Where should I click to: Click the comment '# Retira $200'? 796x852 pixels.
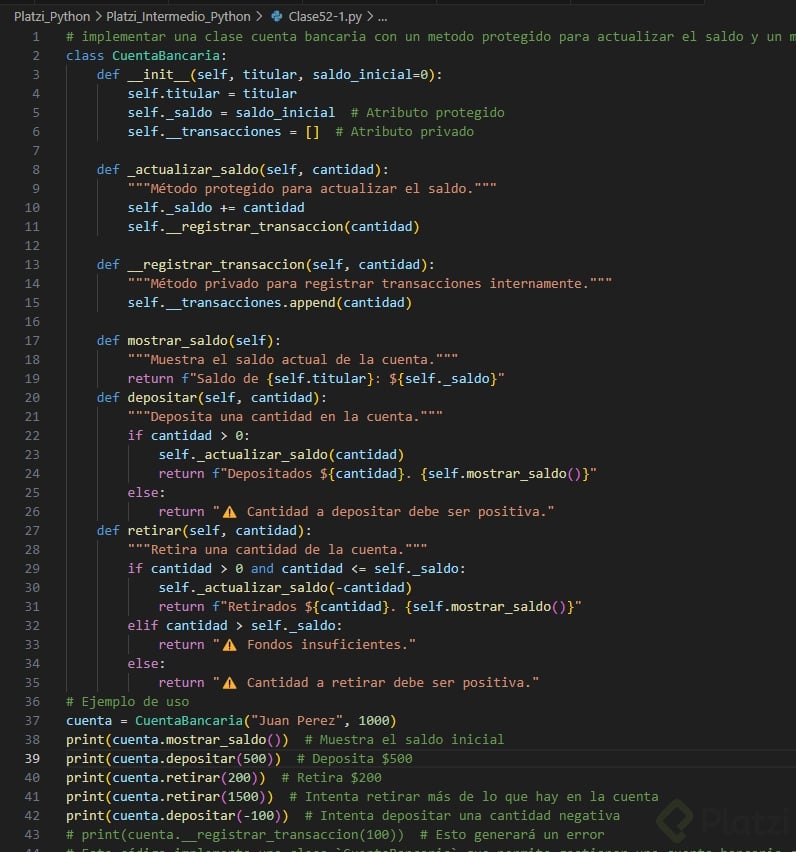[x=331, y=778]
